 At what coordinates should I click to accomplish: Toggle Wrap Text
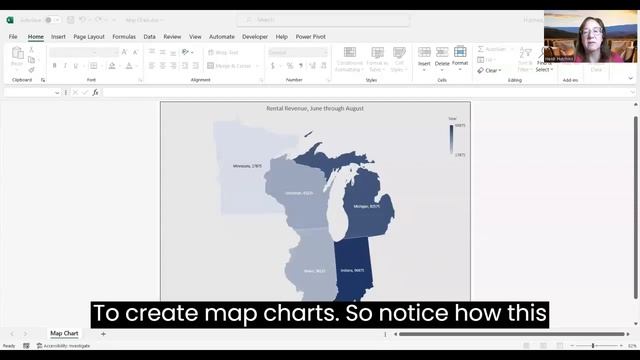[x=223, y=52]
